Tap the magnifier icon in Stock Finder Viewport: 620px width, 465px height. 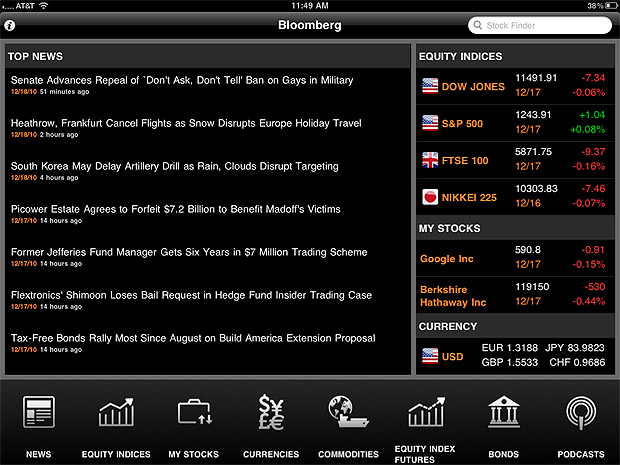pyautogui.click(x=478, y=25)
